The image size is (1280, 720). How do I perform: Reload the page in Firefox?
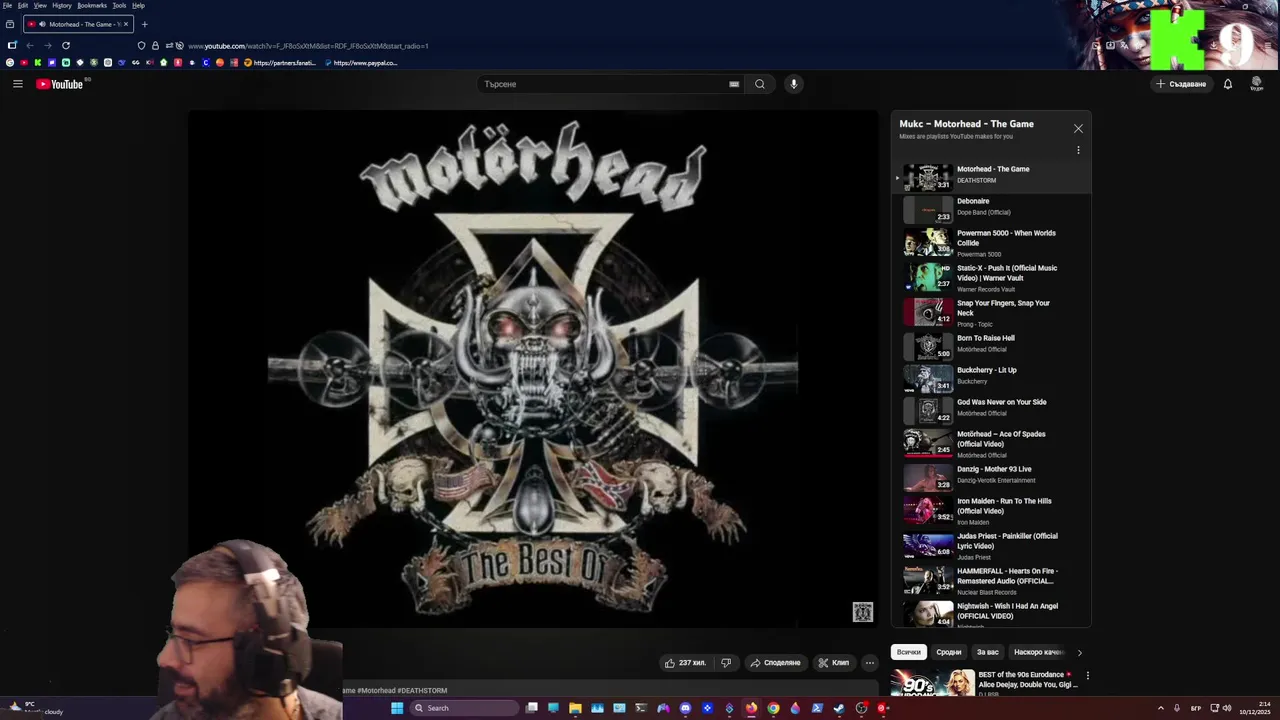pos(66,45)
